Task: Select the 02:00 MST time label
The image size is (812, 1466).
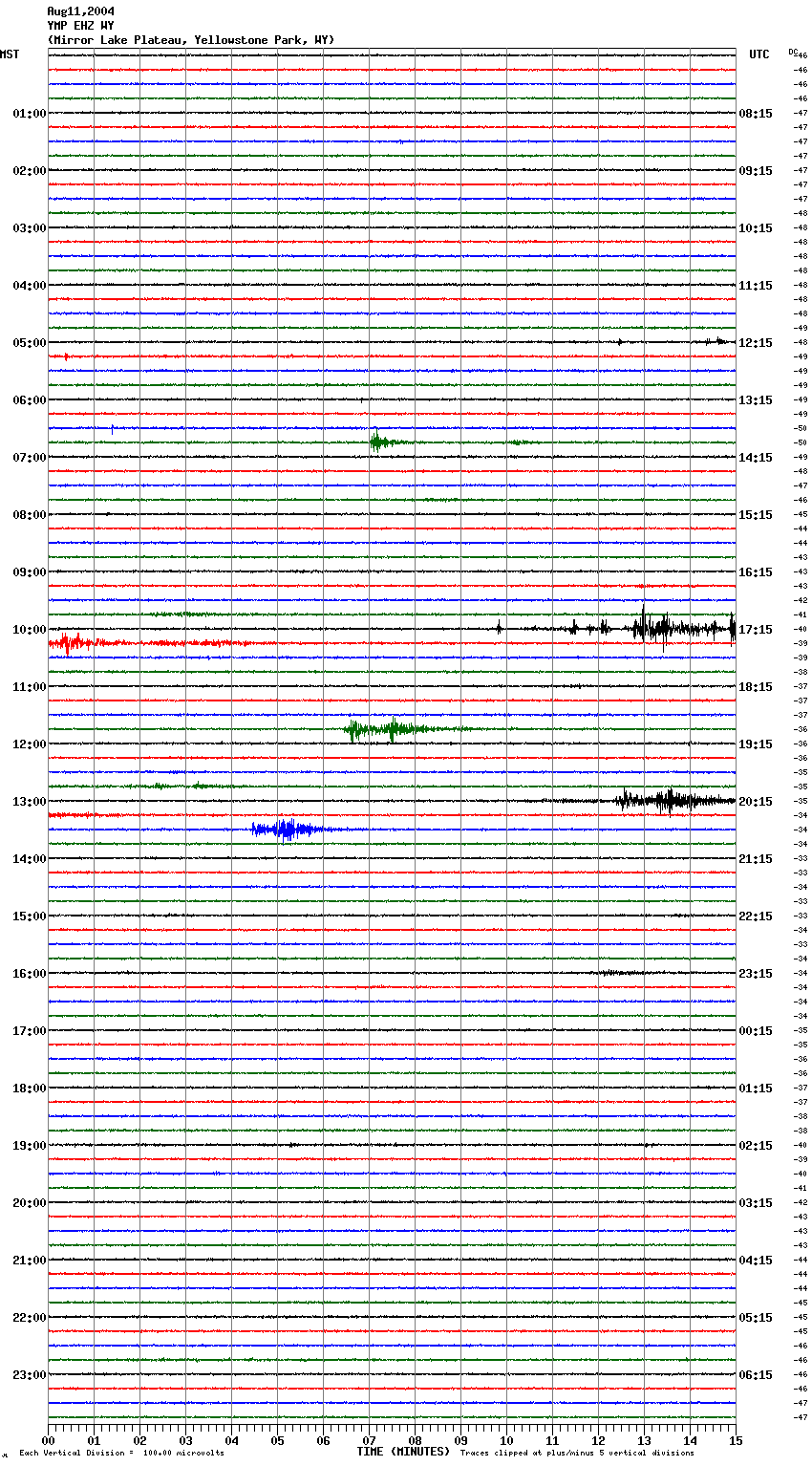Action: [30, 171]
